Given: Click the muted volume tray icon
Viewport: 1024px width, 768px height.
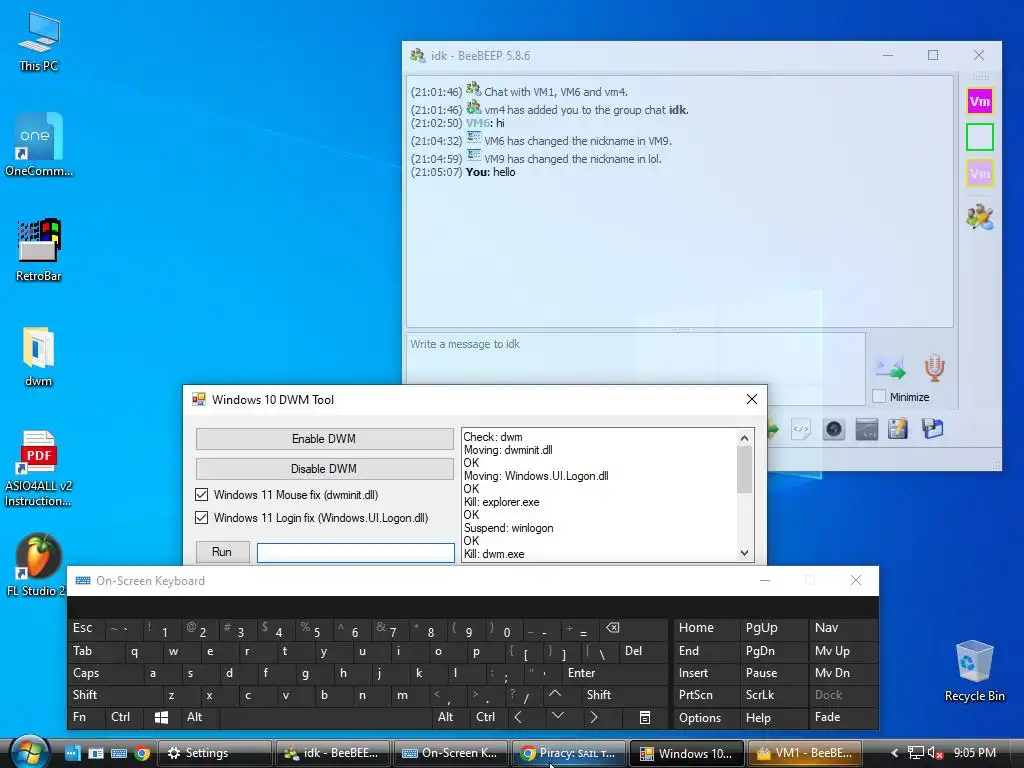Looking at the screenshot, I should coord(935,753).
